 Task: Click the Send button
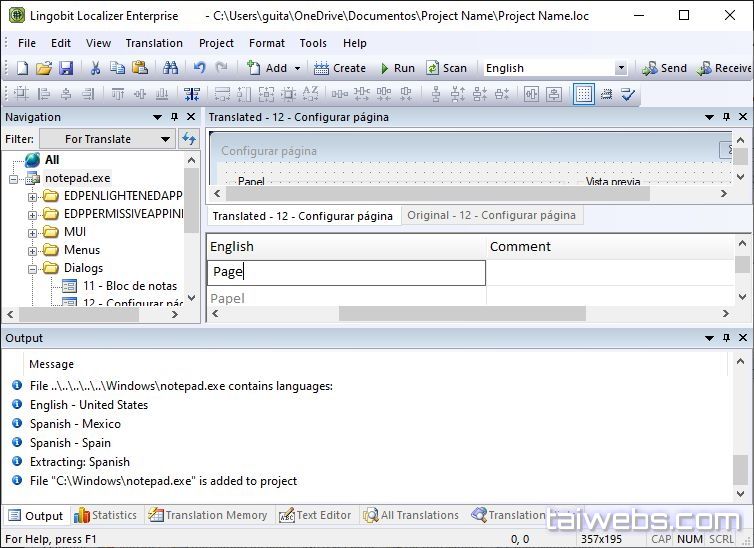664,68
